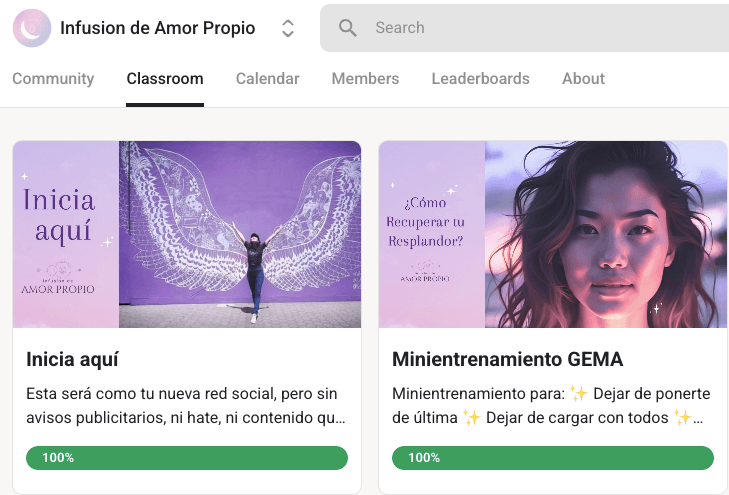Click the Inicia aquí 100% progress bar
Screen dimensions: 729x495
(187, 458)
